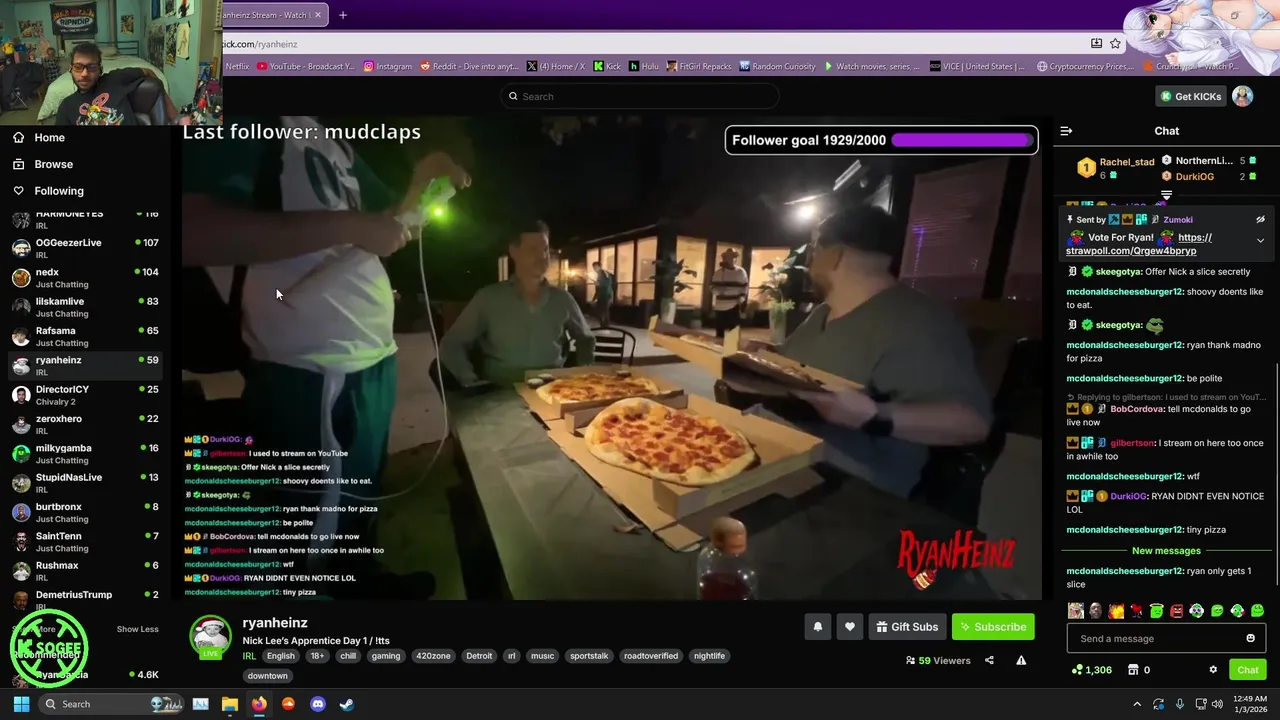1280x720 pixels.
Task: Expand the pinned message chevron
Action: [1260, 241]
